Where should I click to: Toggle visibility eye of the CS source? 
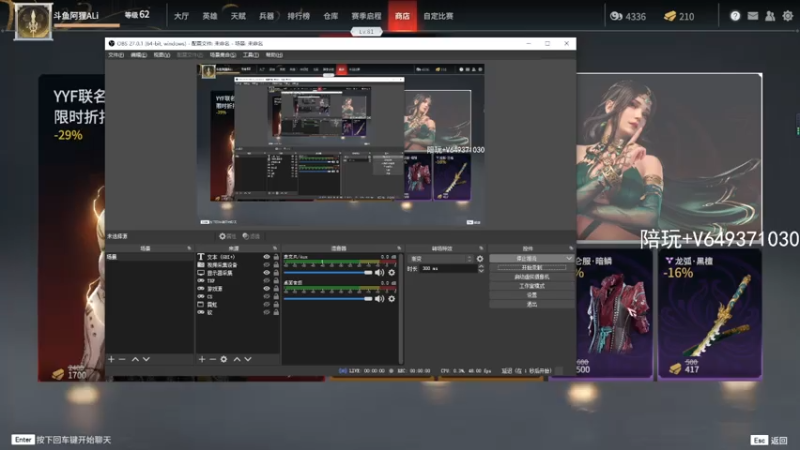[x=266, y=296]
